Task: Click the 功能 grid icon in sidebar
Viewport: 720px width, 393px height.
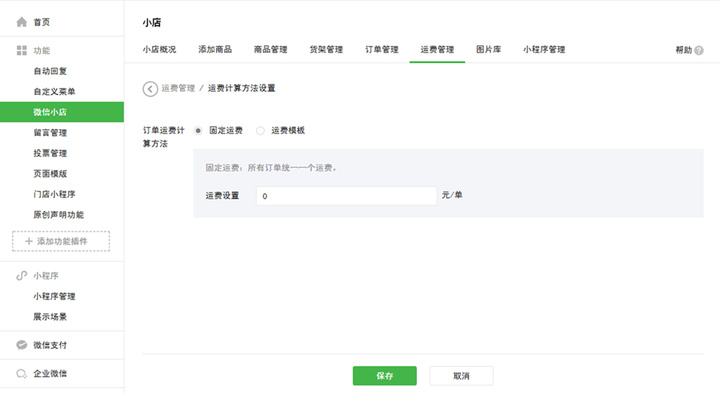Action: pos(22,51)
